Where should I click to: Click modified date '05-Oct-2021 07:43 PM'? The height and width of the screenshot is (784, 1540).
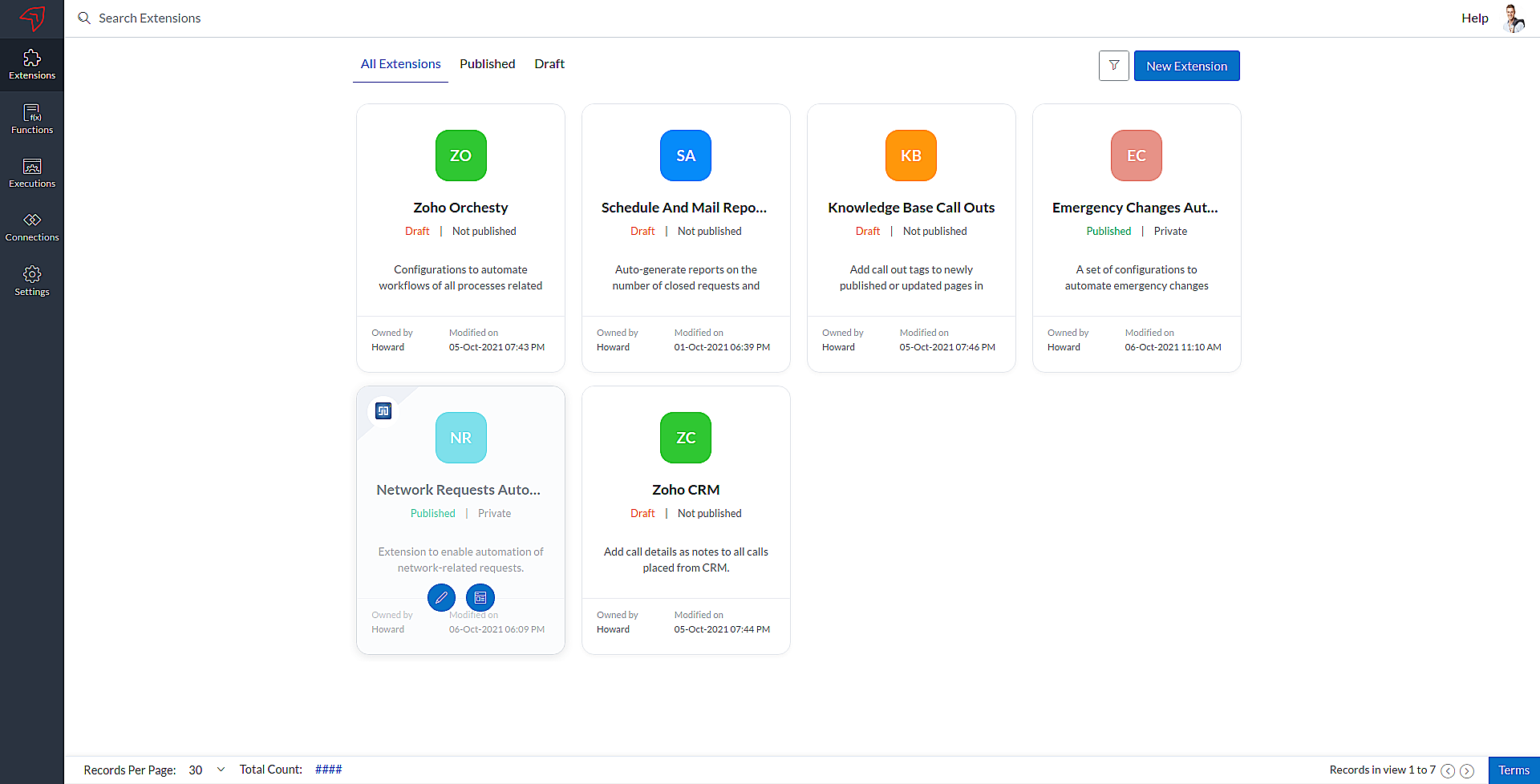(496, 348)
